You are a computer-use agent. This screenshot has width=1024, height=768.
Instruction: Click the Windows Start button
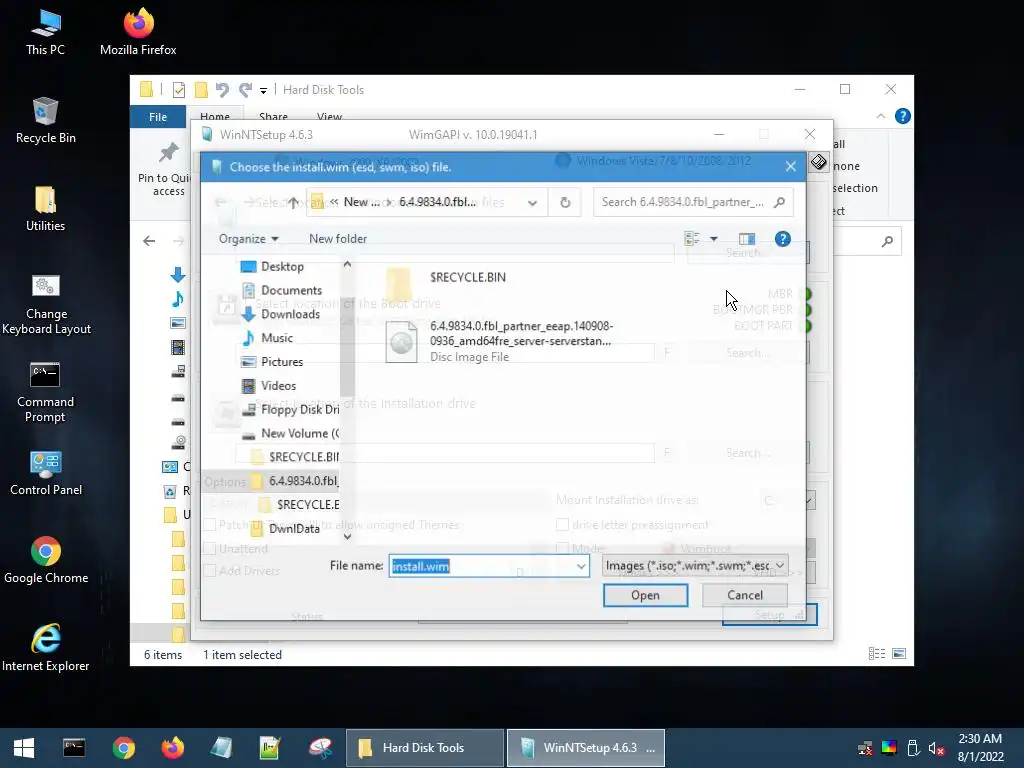click(x=24, y=748)
